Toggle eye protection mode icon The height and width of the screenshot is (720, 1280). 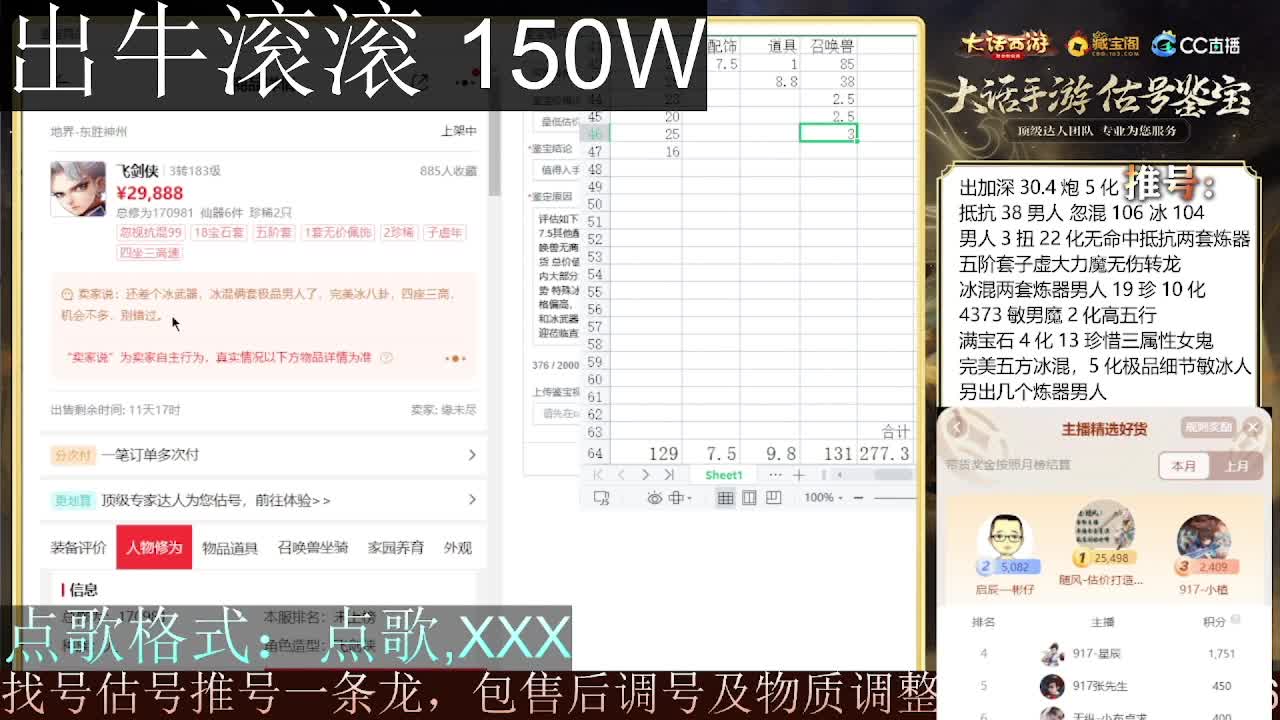click(653, 498)
